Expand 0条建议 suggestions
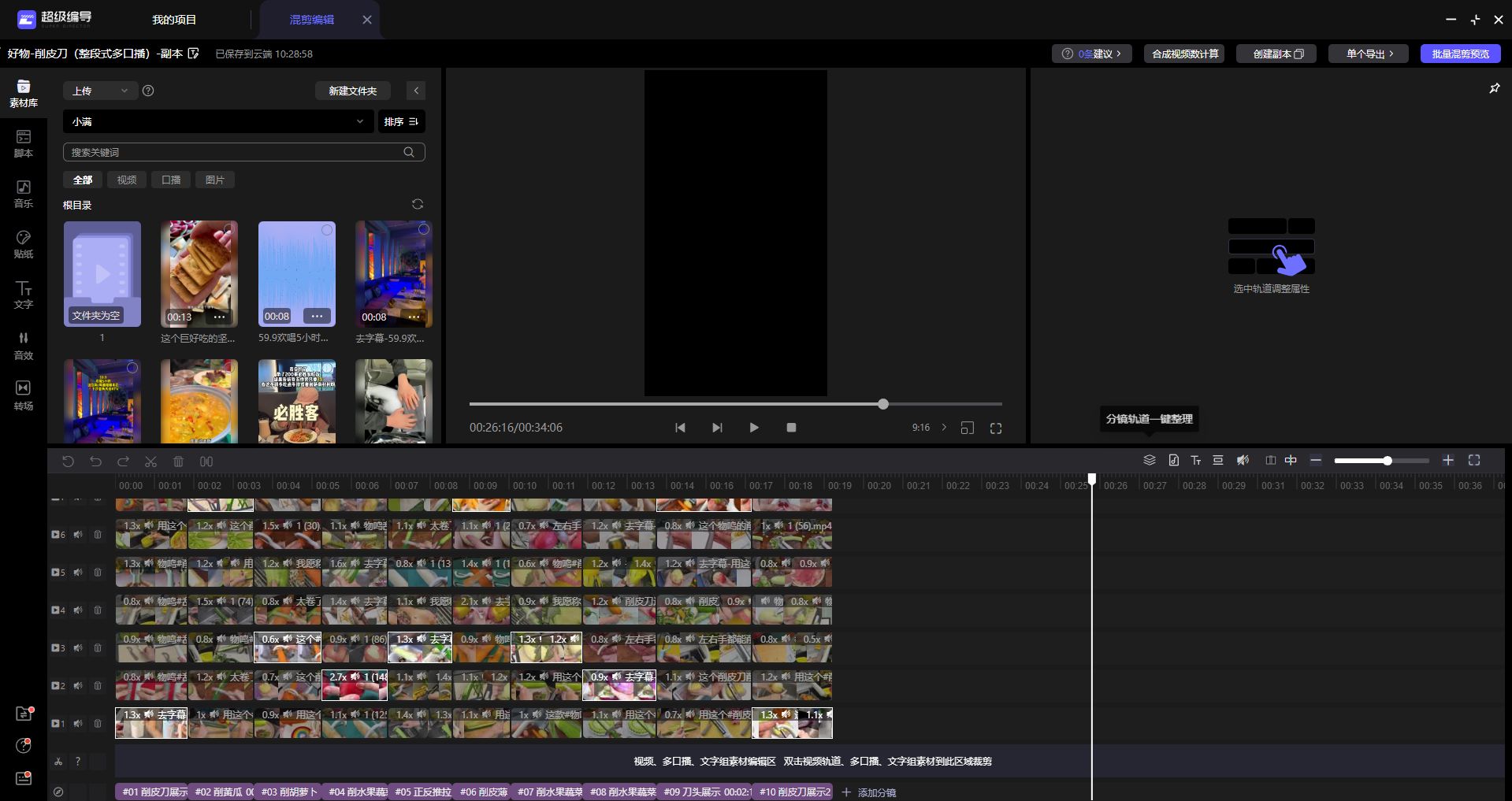 [1091, 54]
